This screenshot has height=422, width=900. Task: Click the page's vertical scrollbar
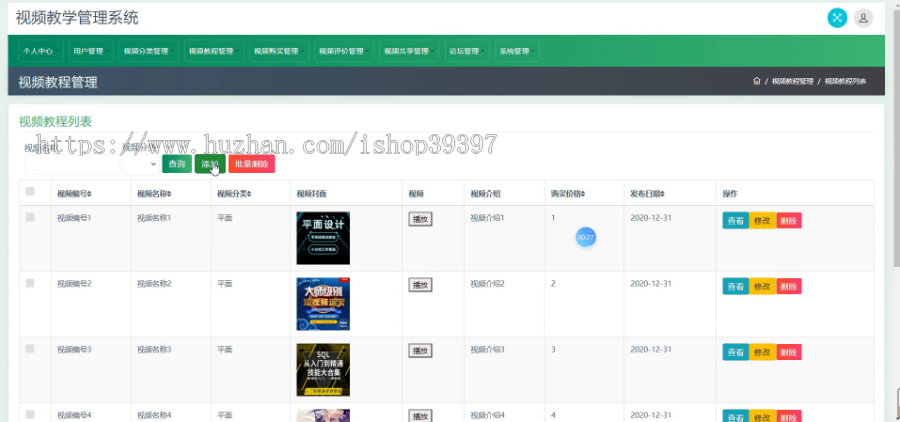click(897, 136)
